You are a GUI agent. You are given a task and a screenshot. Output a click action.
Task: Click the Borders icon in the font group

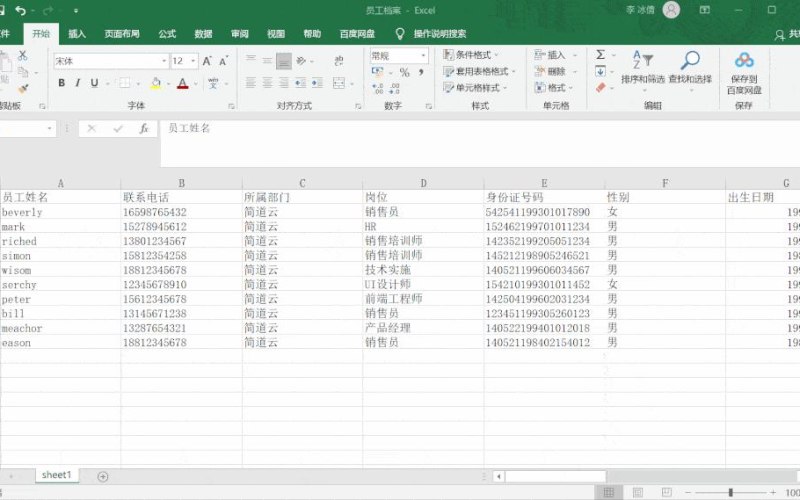coord(124,83)
